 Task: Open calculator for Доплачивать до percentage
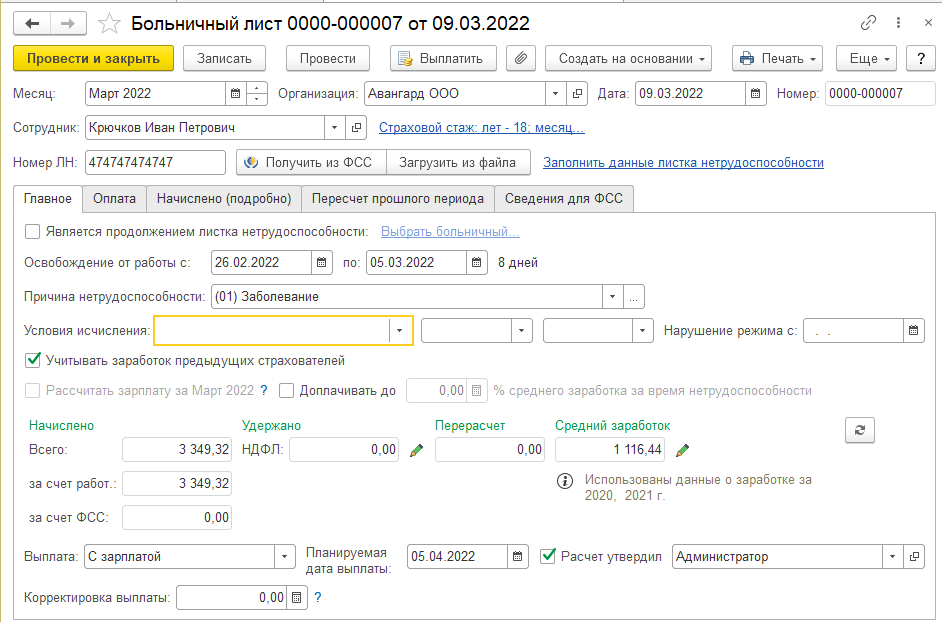pyautogui.click(x=476, y=391)
